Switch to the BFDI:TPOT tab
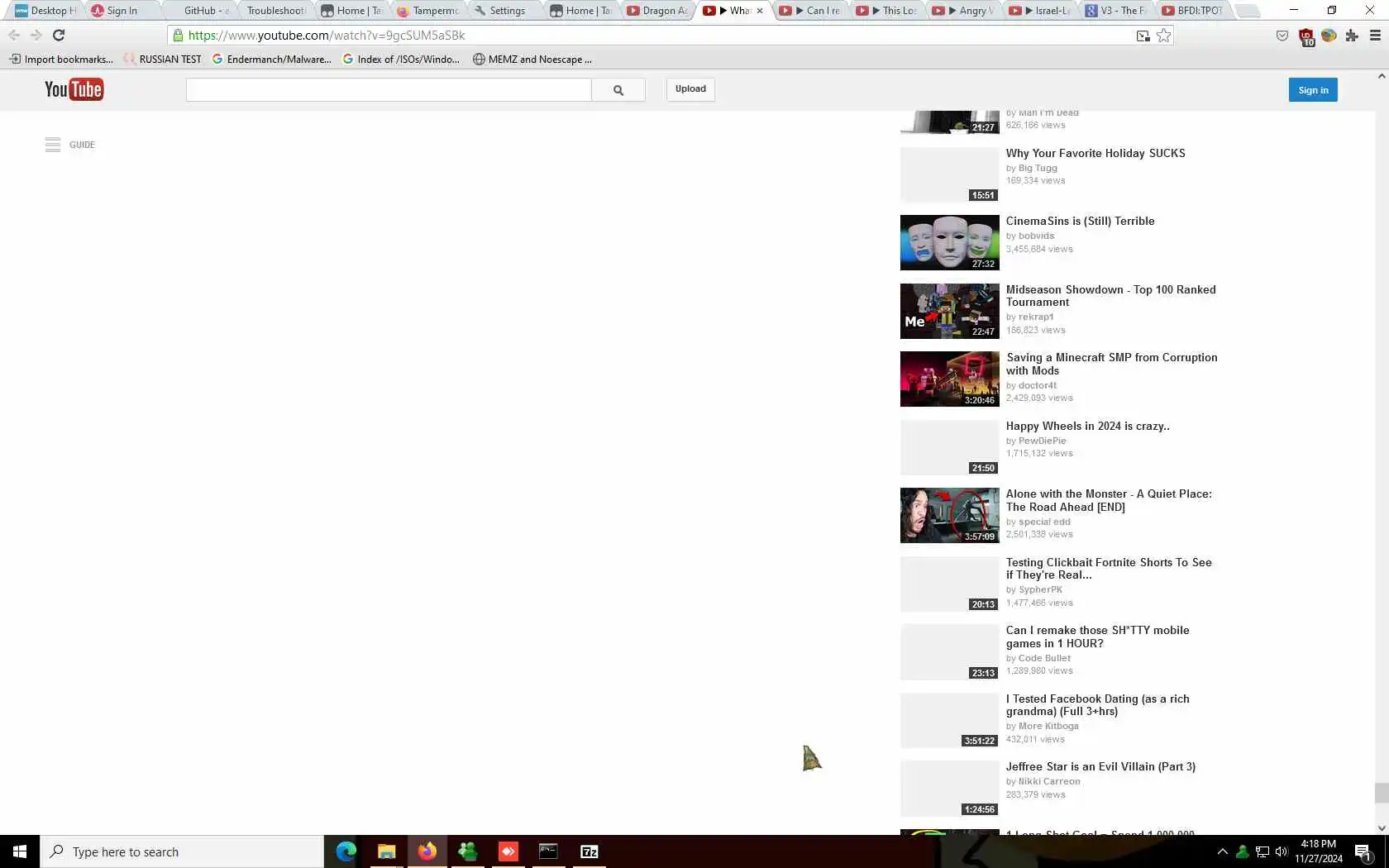The image size is (1389, 868). (x=1191, y=11)
